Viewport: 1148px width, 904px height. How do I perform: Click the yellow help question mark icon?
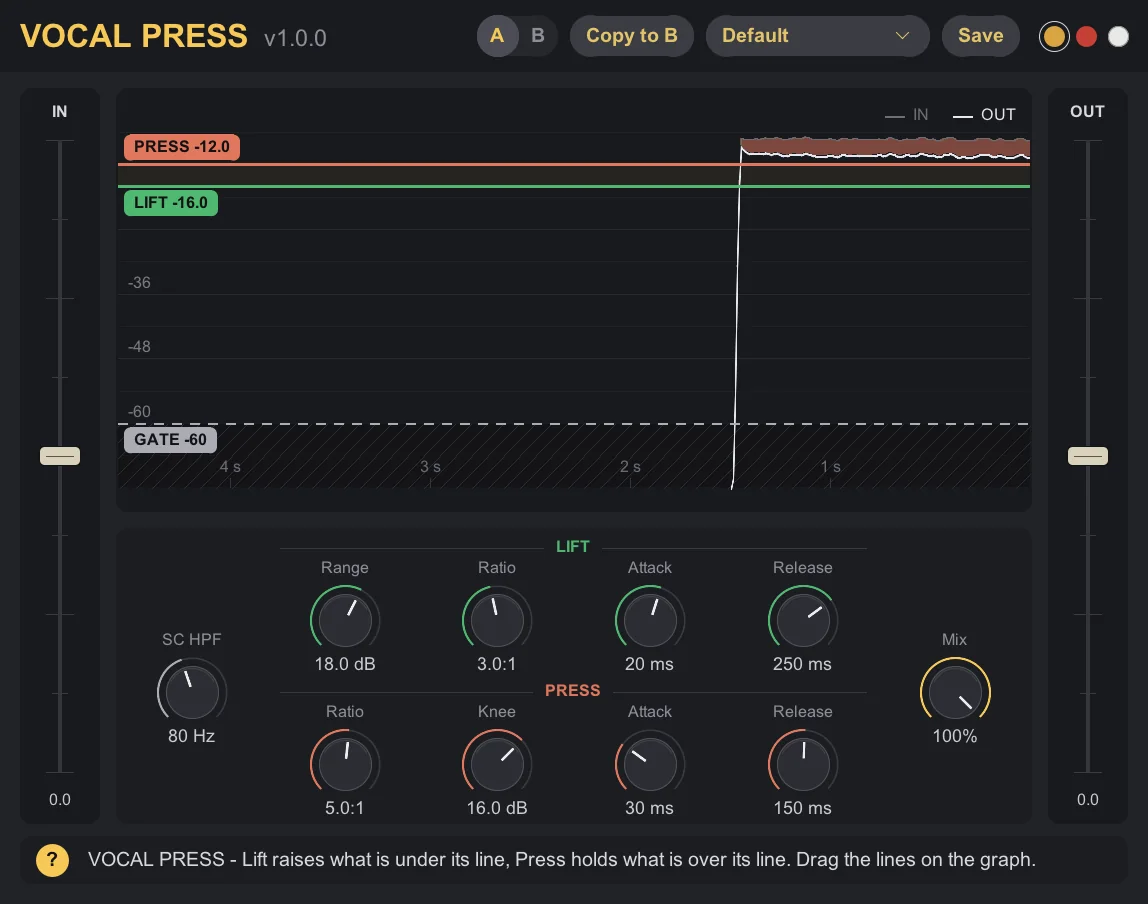click(52, 860)
